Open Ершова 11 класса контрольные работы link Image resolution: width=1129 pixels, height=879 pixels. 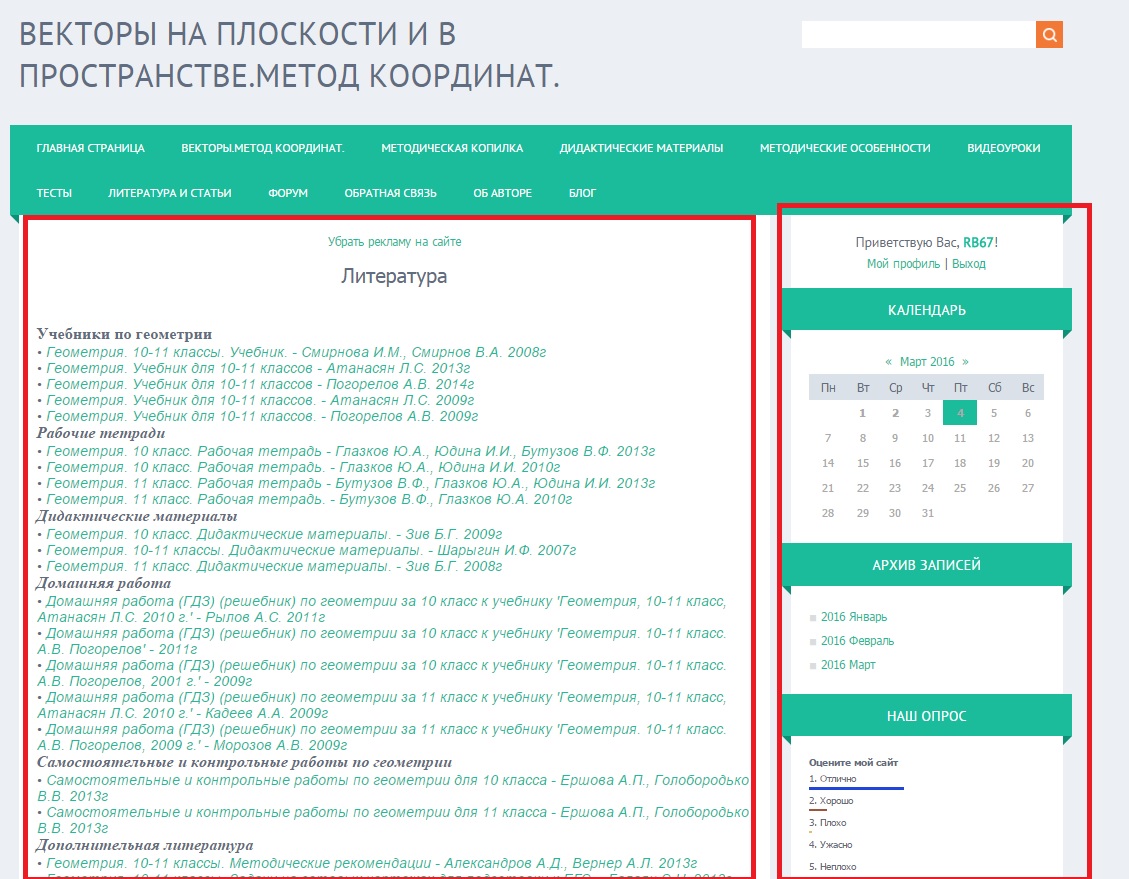393,820
